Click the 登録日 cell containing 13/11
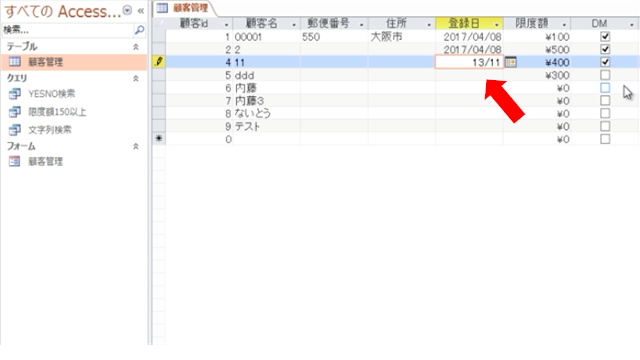The image size is (640, 360). pos(469,62)
